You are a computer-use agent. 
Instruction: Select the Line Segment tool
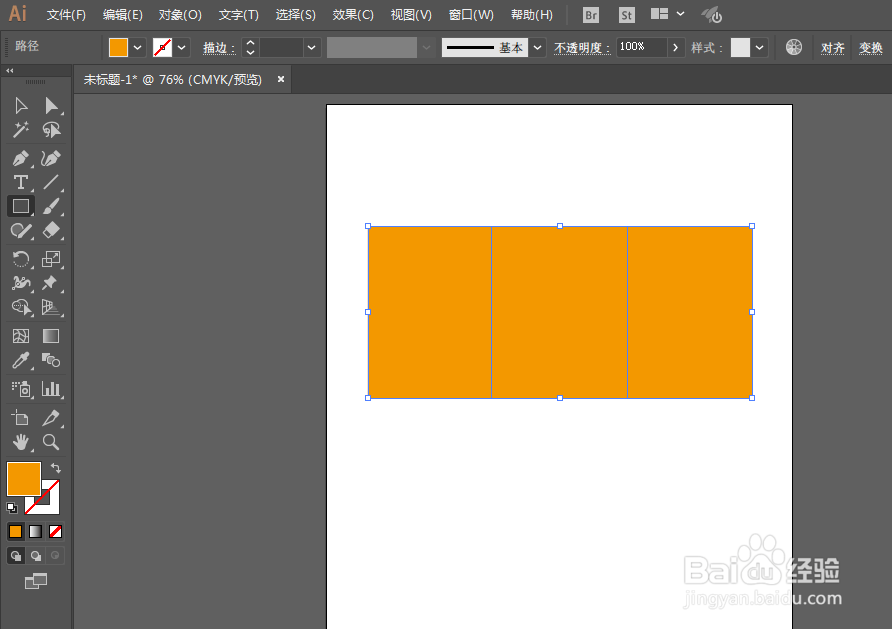(x=51, y=182)
